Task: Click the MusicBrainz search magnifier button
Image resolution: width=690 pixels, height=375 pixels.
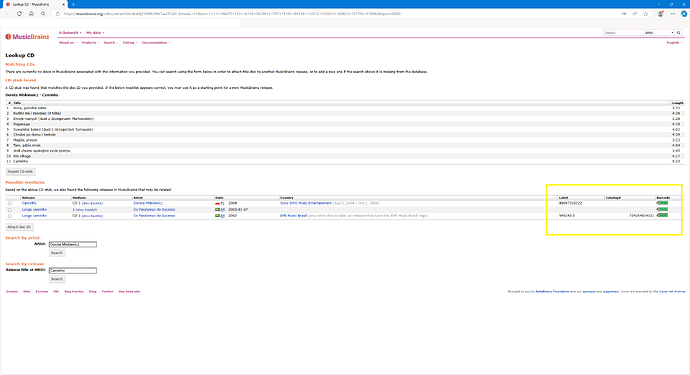Action: point(679,33)
